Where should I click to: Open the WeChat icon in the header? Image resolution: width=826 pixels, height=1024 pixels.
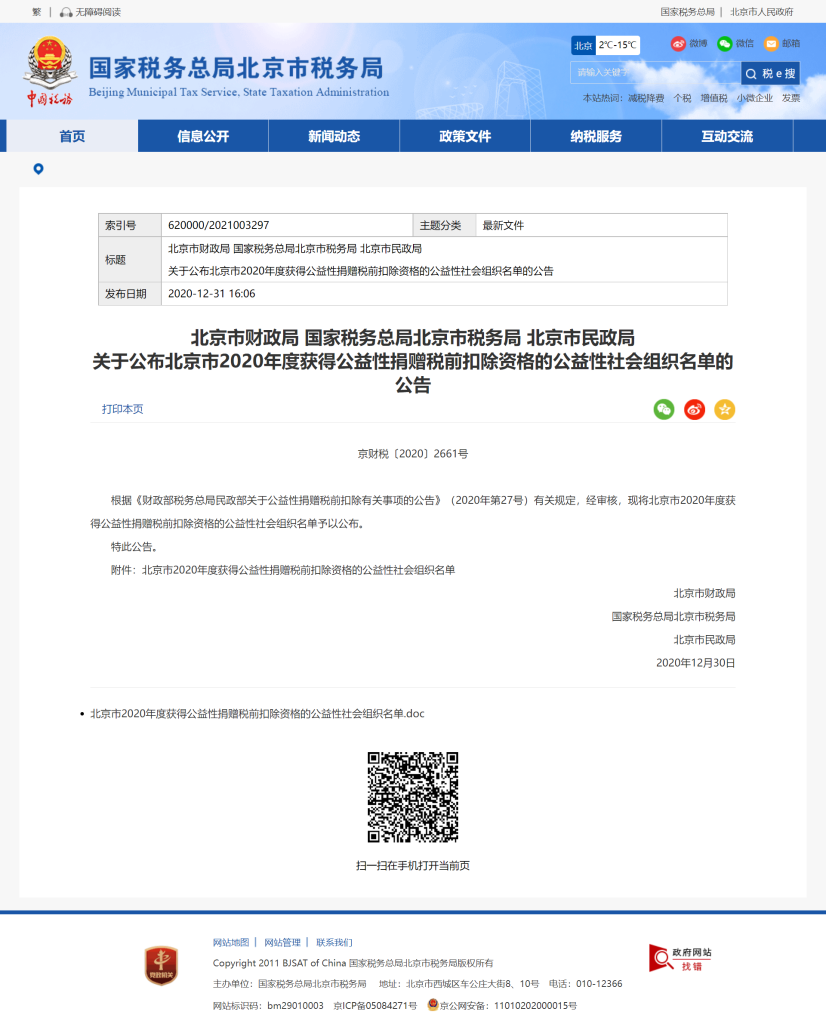click(x=724, y=44)
